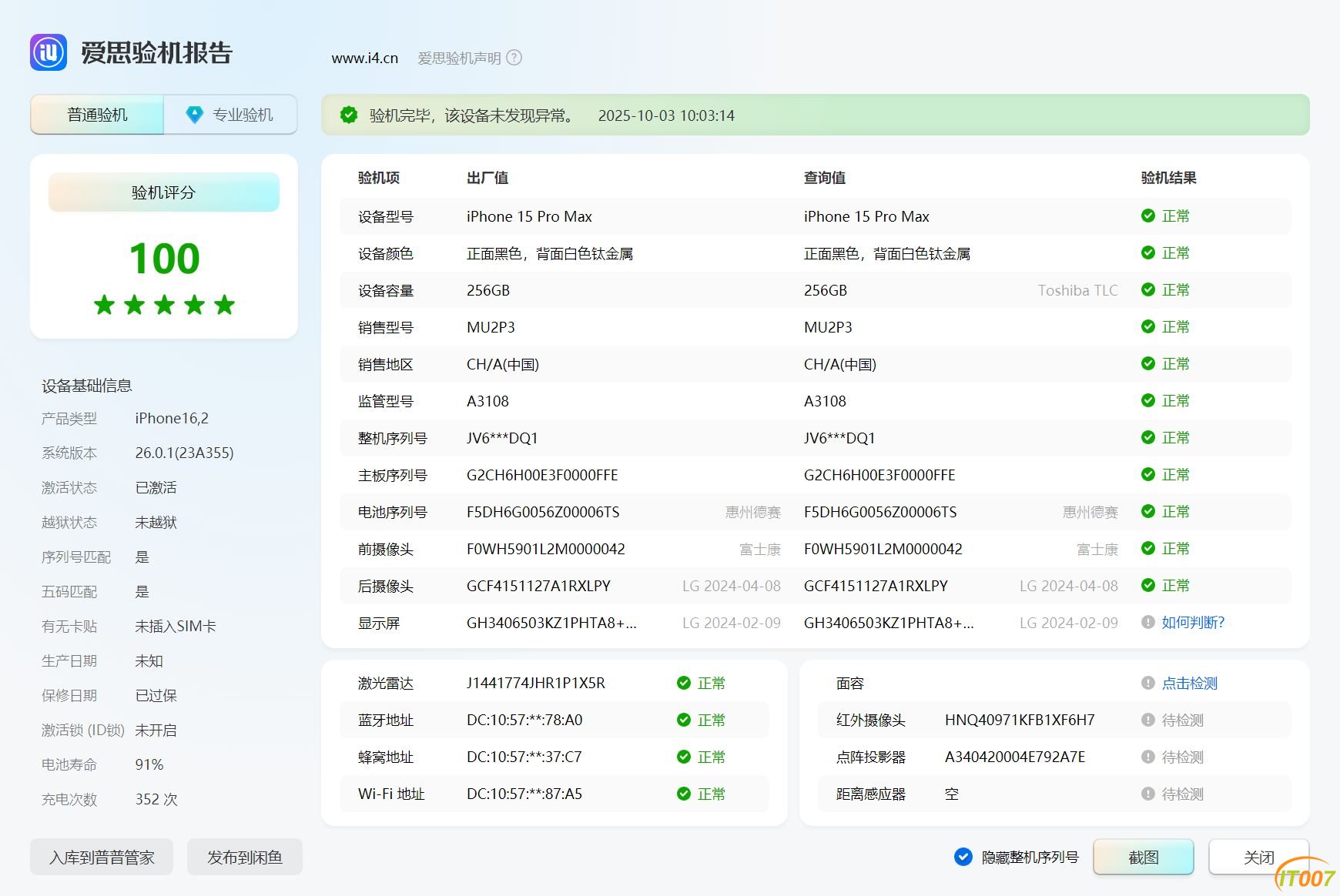Click the blue diamond icon on 专业验机 tab
This screenshot has width=1340, height=896.
[195, 115]
